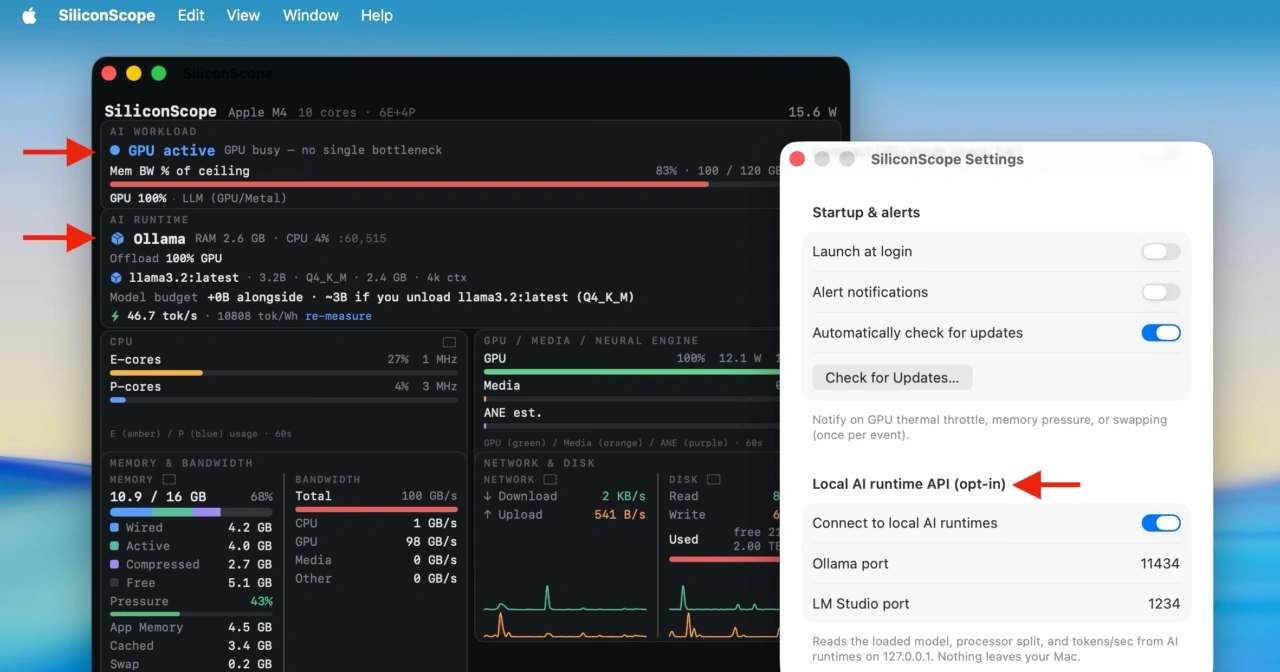Disable Automatically check for updates
The width and height of the screenshot is (1280, 672).
point(1161,333)
